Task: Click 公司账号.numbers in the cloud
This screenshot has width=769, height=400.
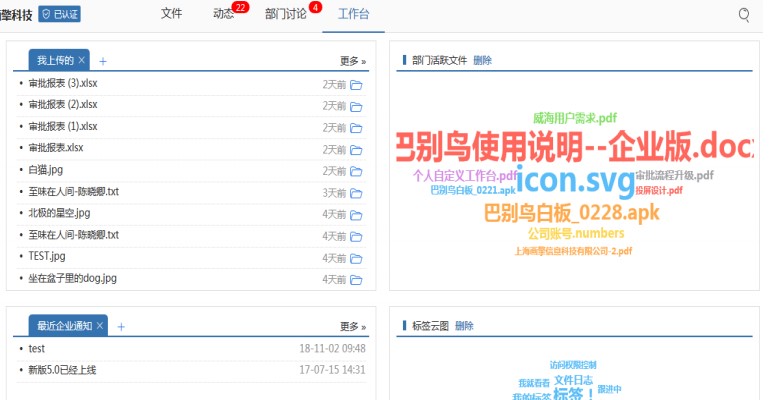Action: (576, 233)
